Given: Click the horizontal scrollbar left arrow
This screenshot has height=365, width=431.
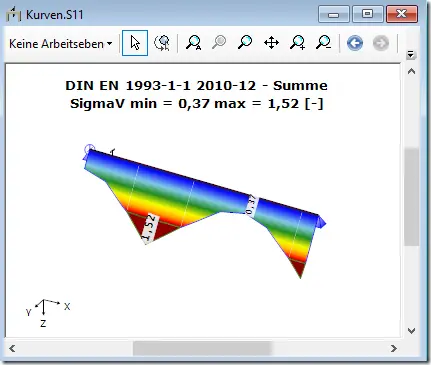Looking at the screenshot, I should point(12,348).
